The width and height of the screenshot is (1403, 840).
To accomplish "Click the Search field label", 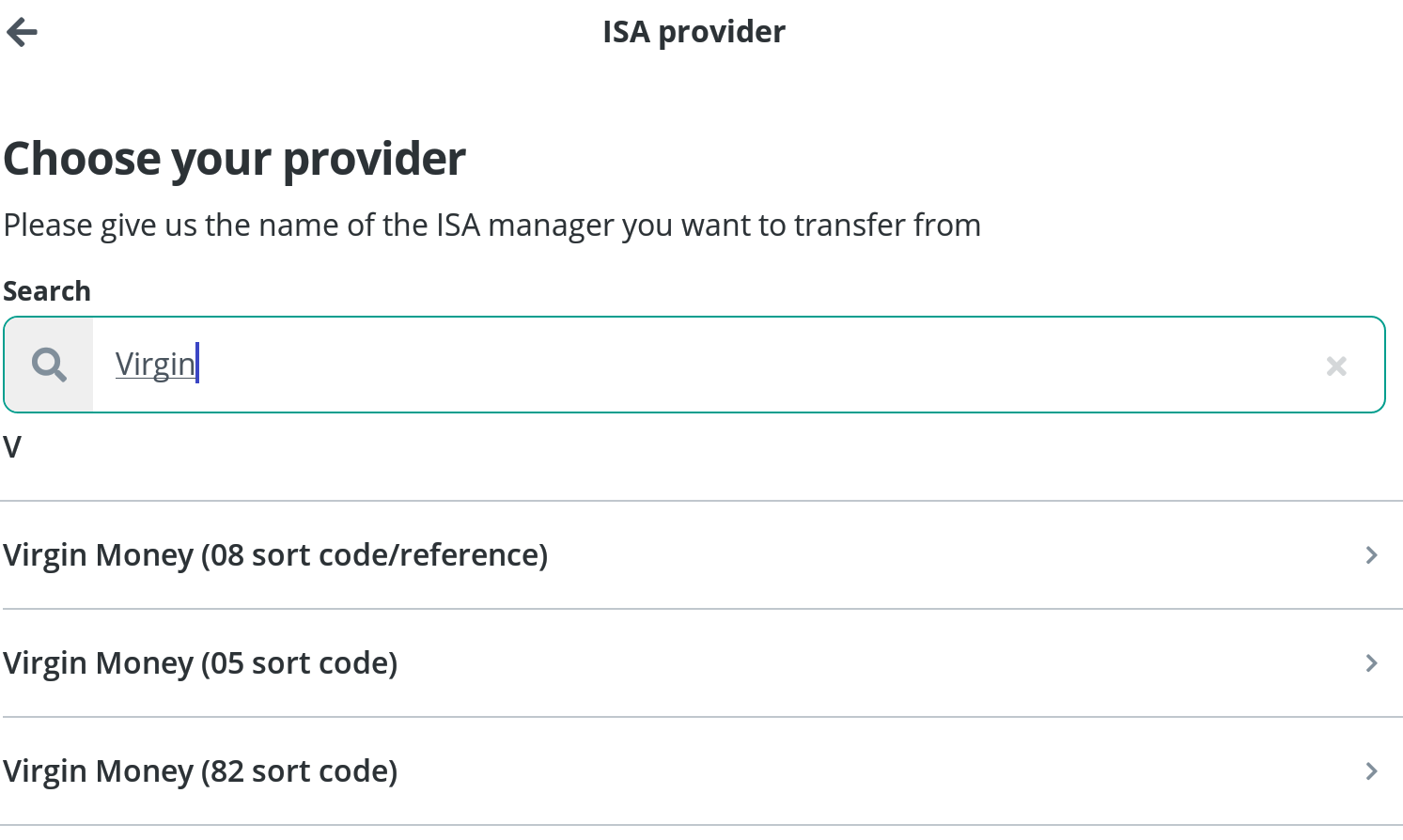I will click(47, 291).
